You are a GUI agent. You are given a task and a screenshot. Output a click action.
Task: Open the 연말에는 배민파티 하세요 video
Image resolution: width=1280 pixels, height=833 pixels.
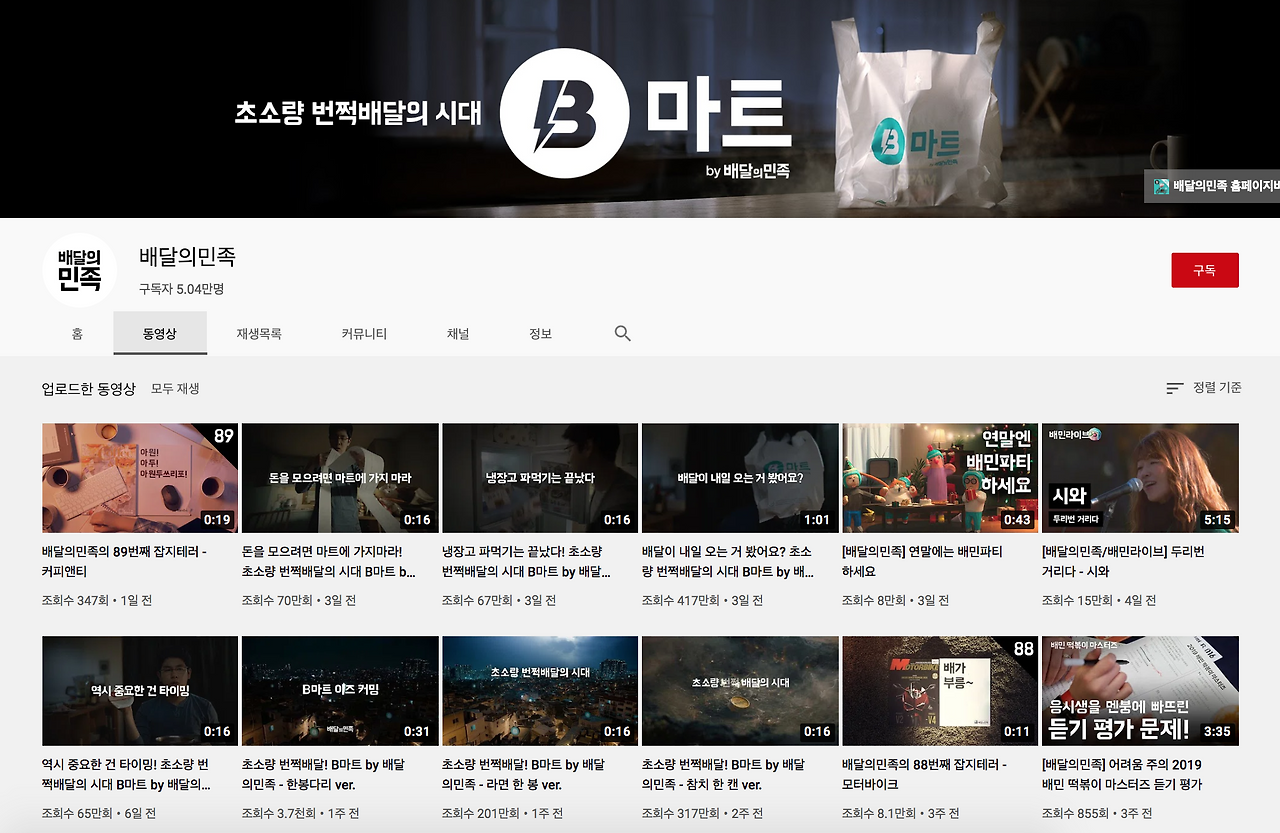pyautogui.click(x=939, y=477)
